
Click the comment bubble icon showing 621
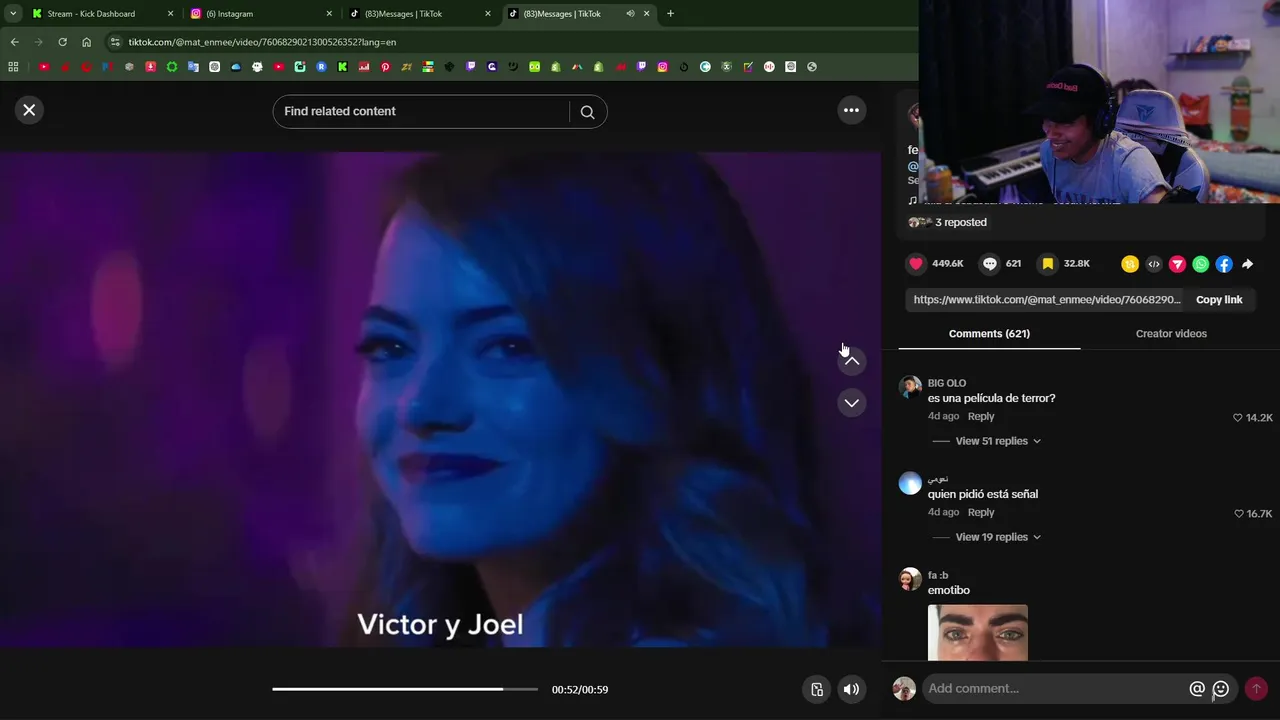(990, 264)
